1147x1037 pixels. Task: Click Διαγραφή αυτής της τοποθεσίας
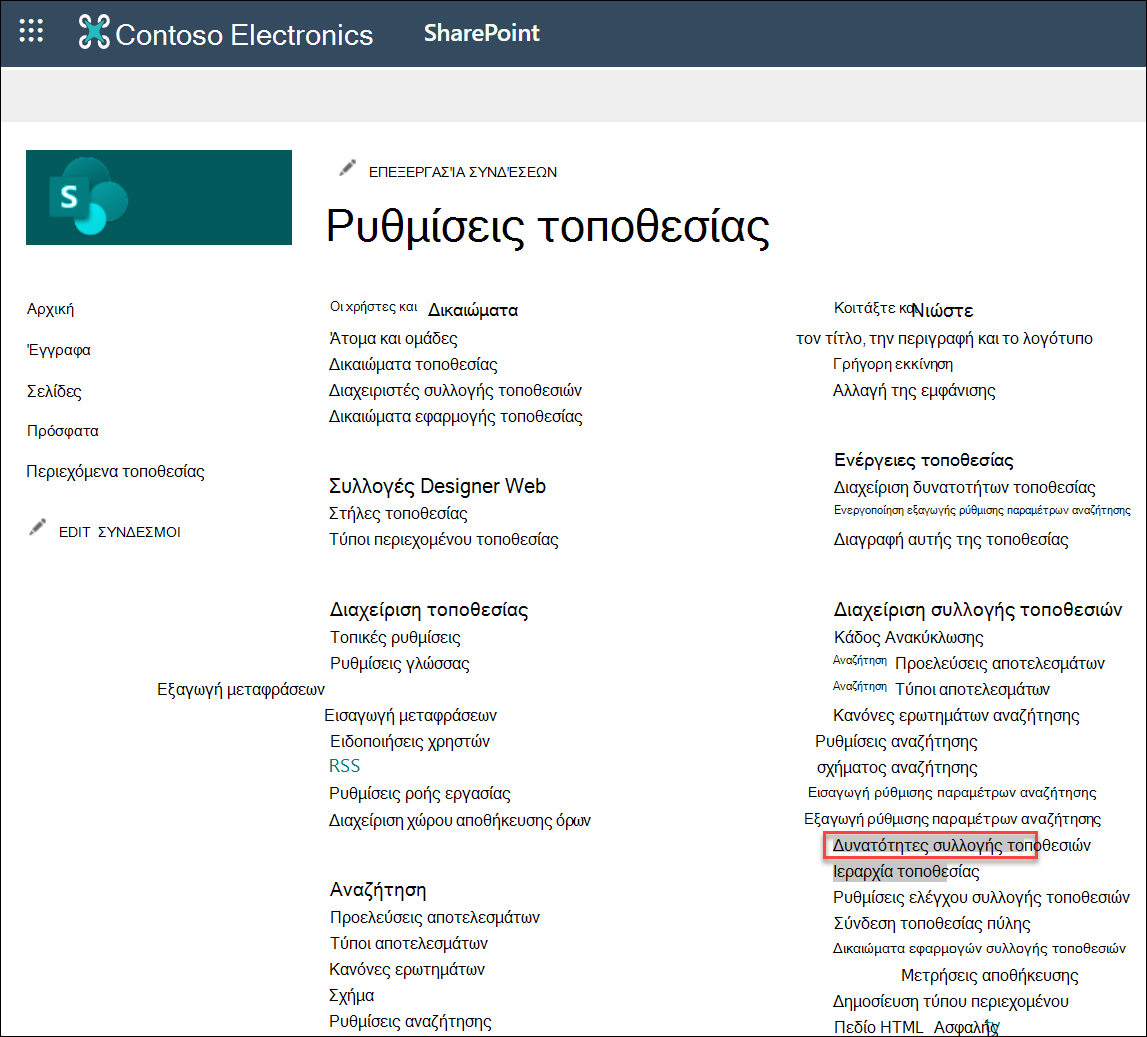pos(951,540)
